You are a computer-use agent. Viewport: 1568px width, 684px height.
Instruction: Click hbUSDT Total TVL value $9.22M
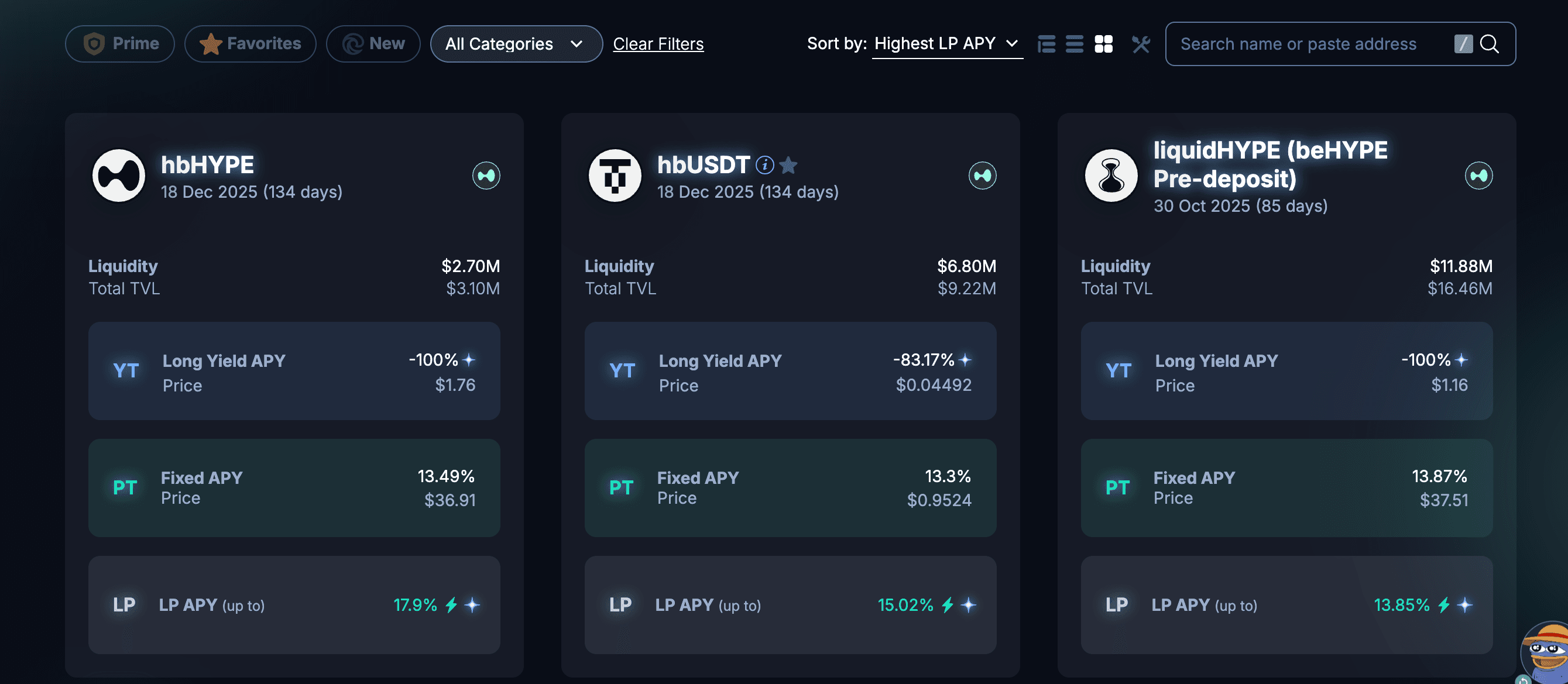[966, 288]
